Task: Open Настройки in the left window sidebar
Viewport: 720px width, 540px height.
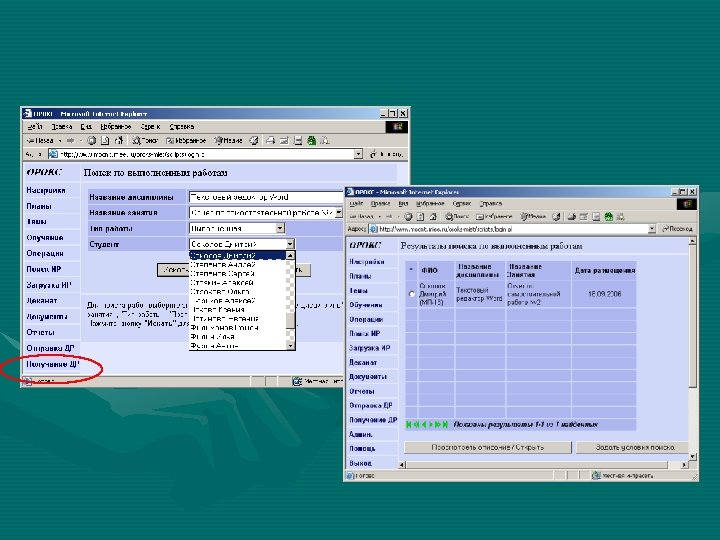Action: [x=46, y=190]
